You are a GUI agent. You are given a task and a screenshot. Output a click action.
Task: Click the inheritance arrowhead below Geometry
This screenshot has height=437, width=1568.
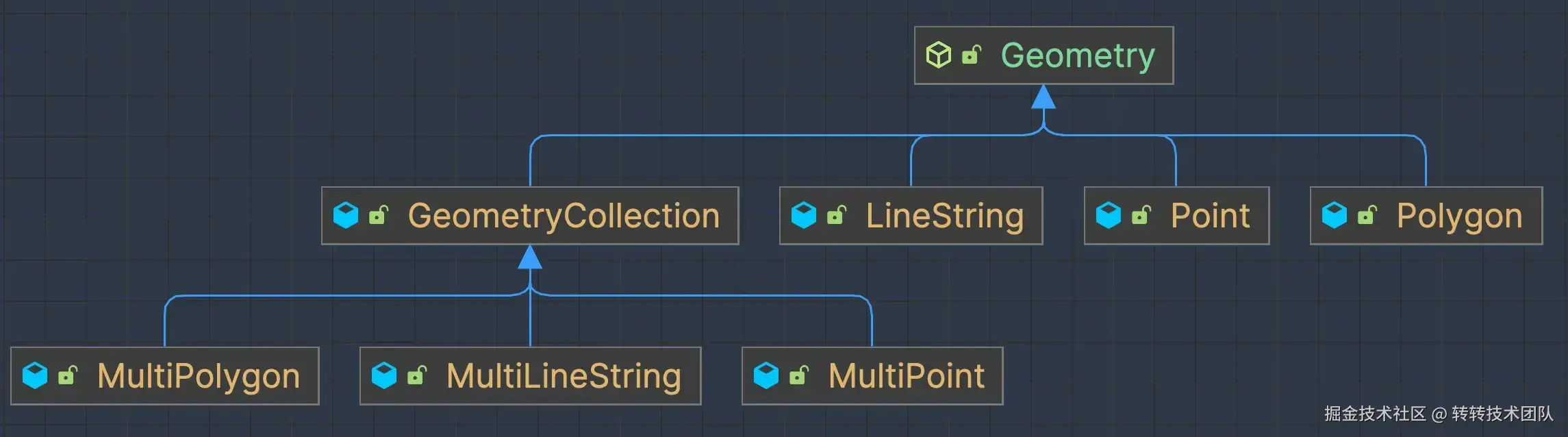[1043, 97]
